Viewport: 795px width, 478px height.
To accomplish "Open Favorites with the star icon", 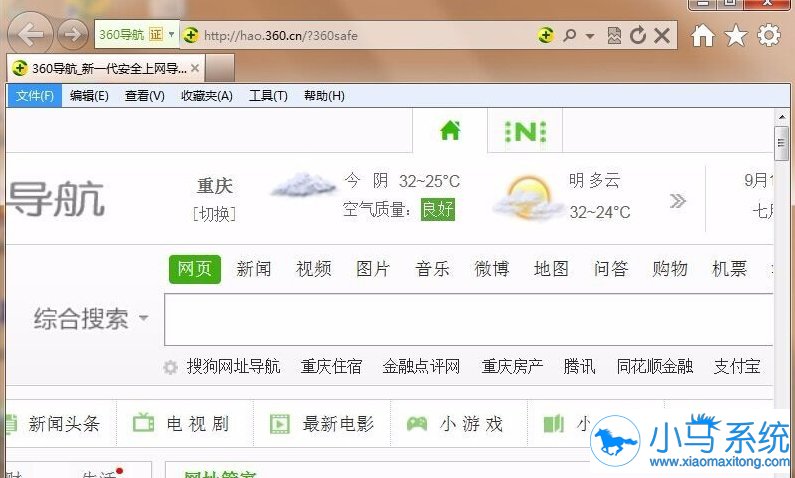I will 736,35.
